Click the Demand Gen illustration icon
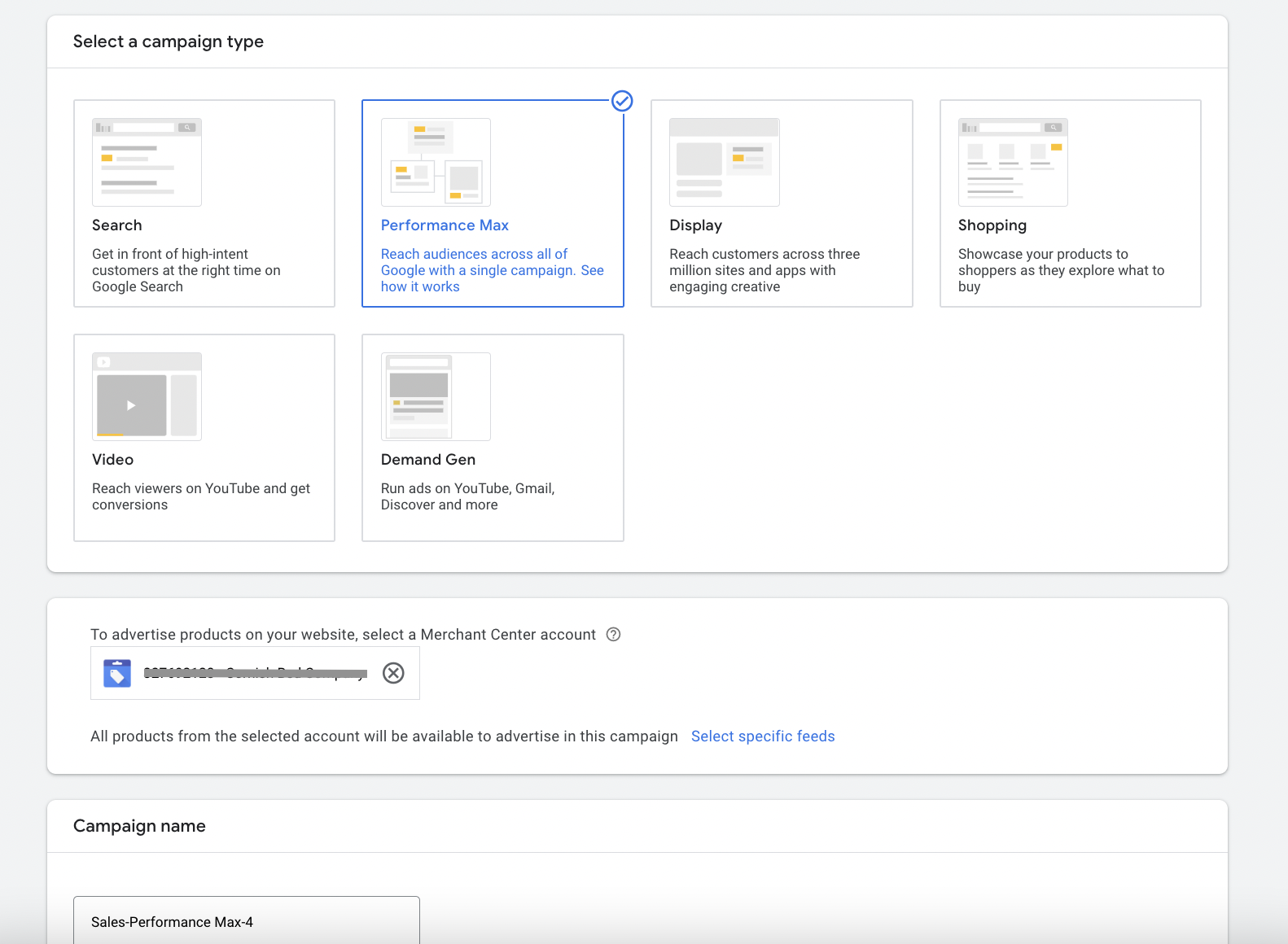The image size is (1288, 944). pyautogui.click(x=436, y=396)
